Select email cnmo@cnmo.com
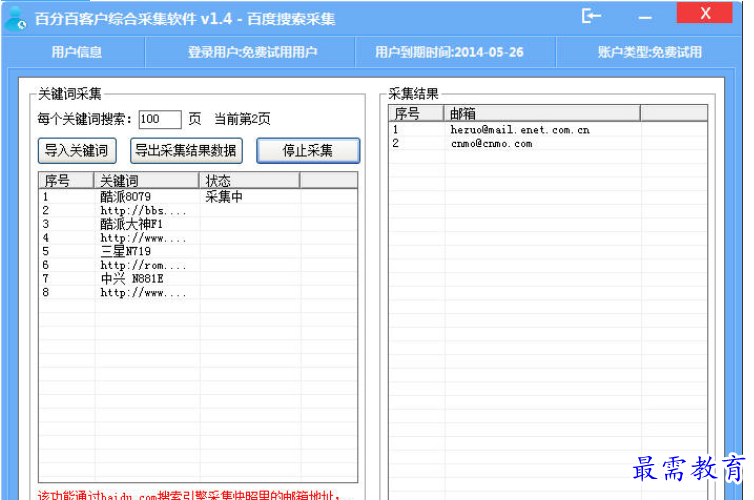754x500 pixels. pyautogui.click(x=491, y=143)
